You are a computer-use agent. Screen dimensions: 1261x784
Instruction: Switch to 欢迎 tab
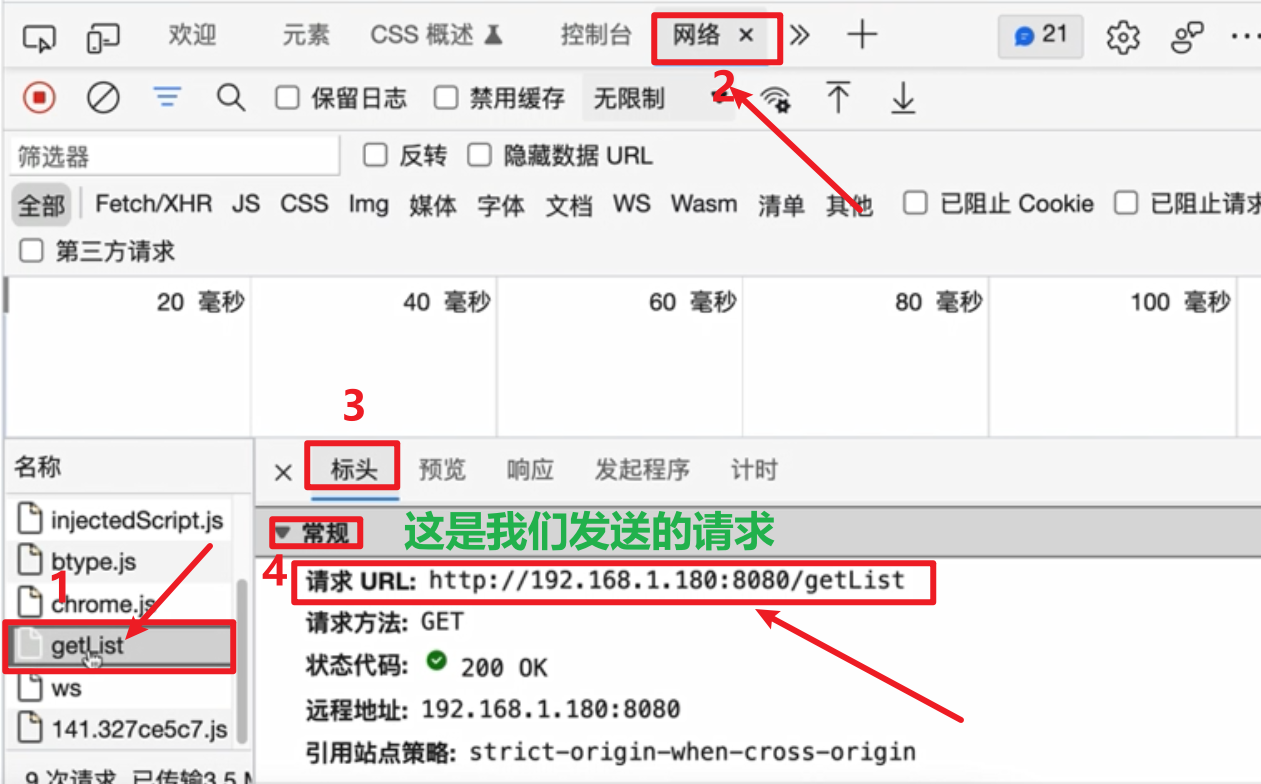click(x=192, y=35)
